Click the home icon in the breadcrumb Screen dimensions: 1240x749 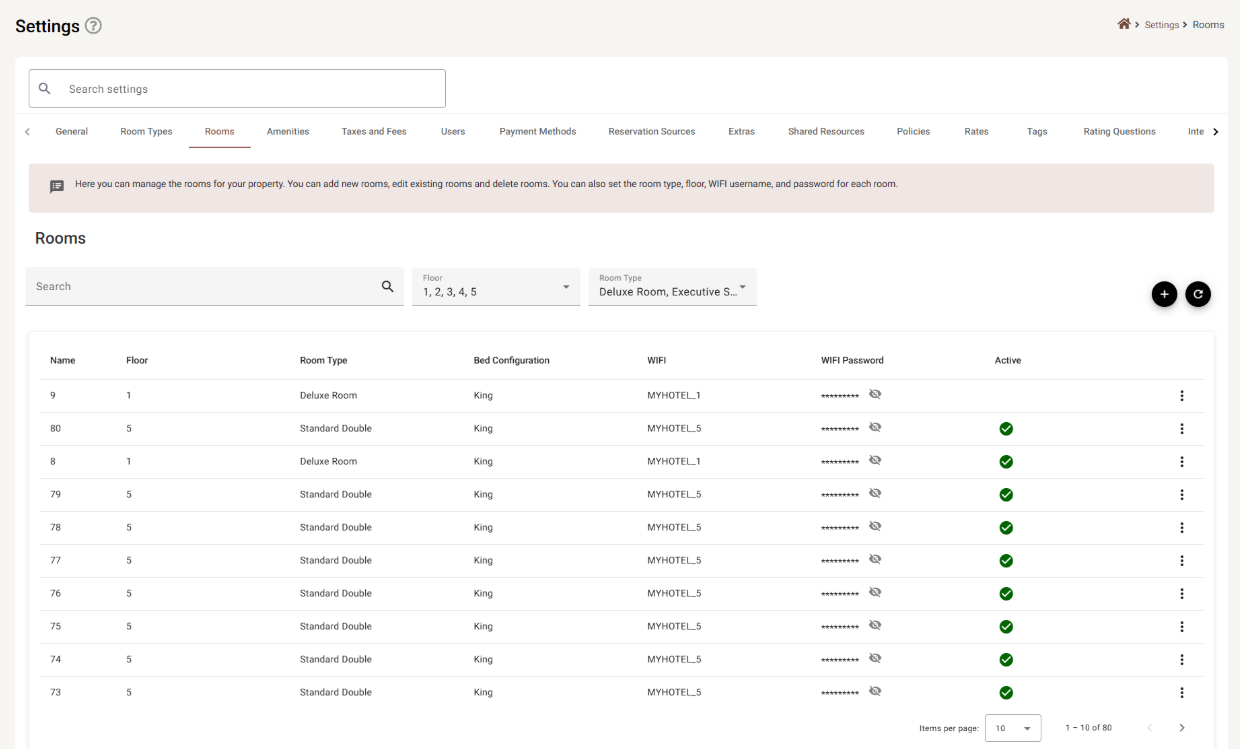click(x=1124, y=24)
